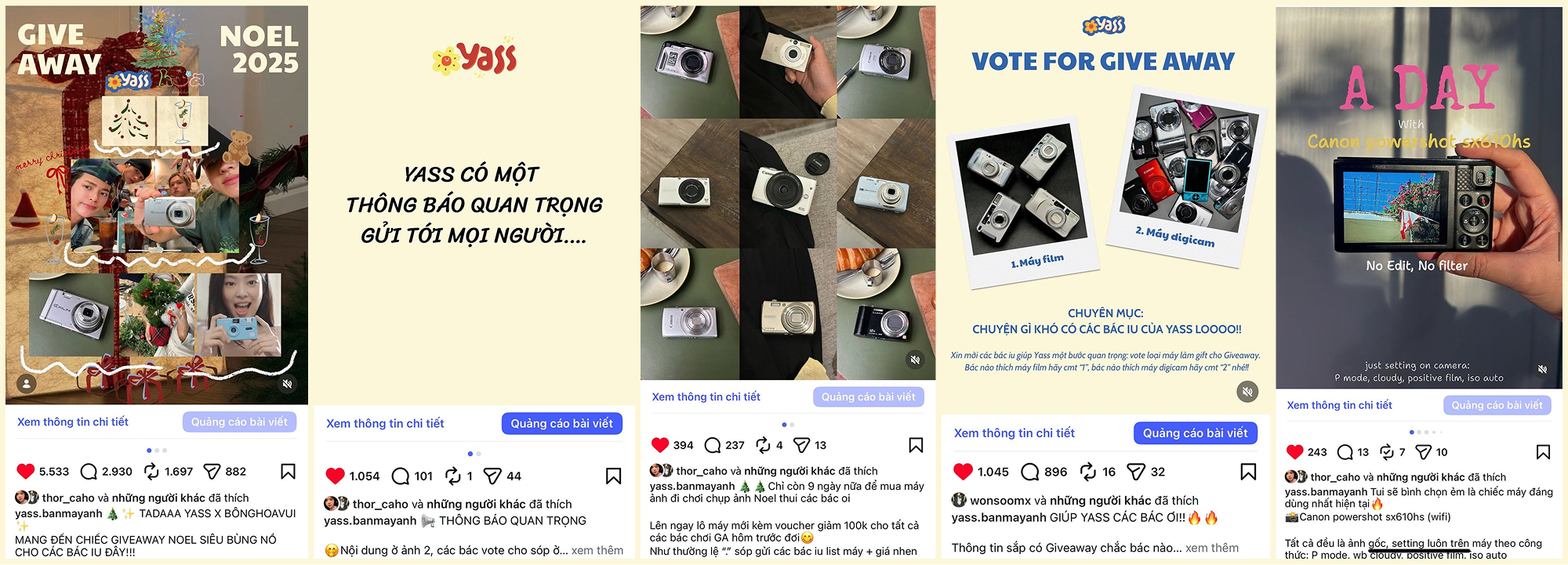Toggle mute on camera grid post
The image size is (1568, 565).
[914, 360]
